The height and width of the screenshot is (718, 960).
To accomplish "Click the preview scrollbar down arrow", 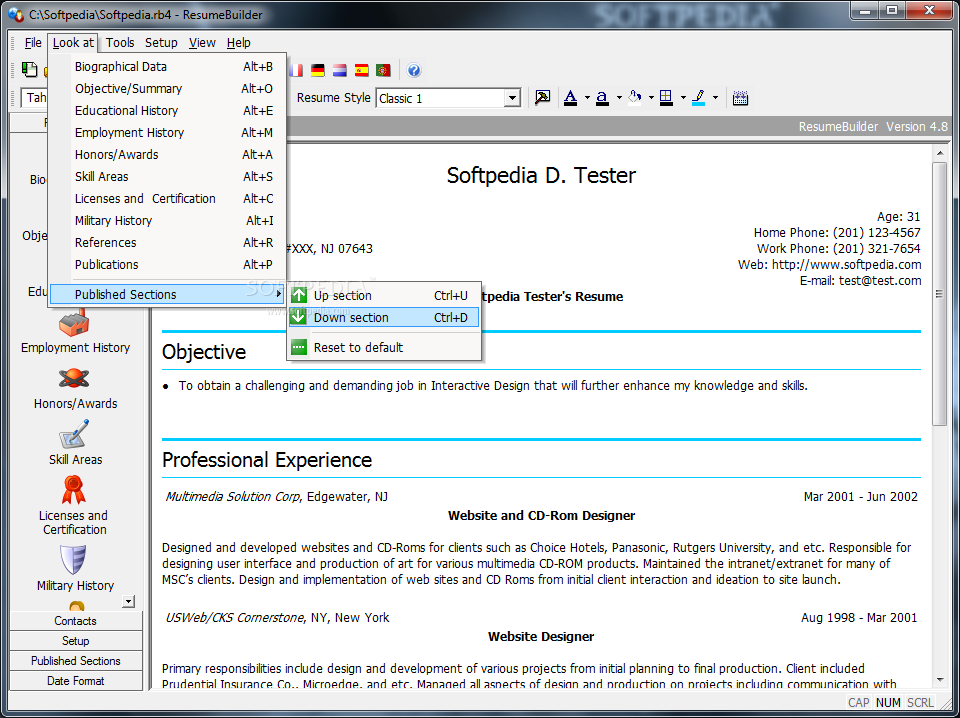I will (x=939, y=680).
